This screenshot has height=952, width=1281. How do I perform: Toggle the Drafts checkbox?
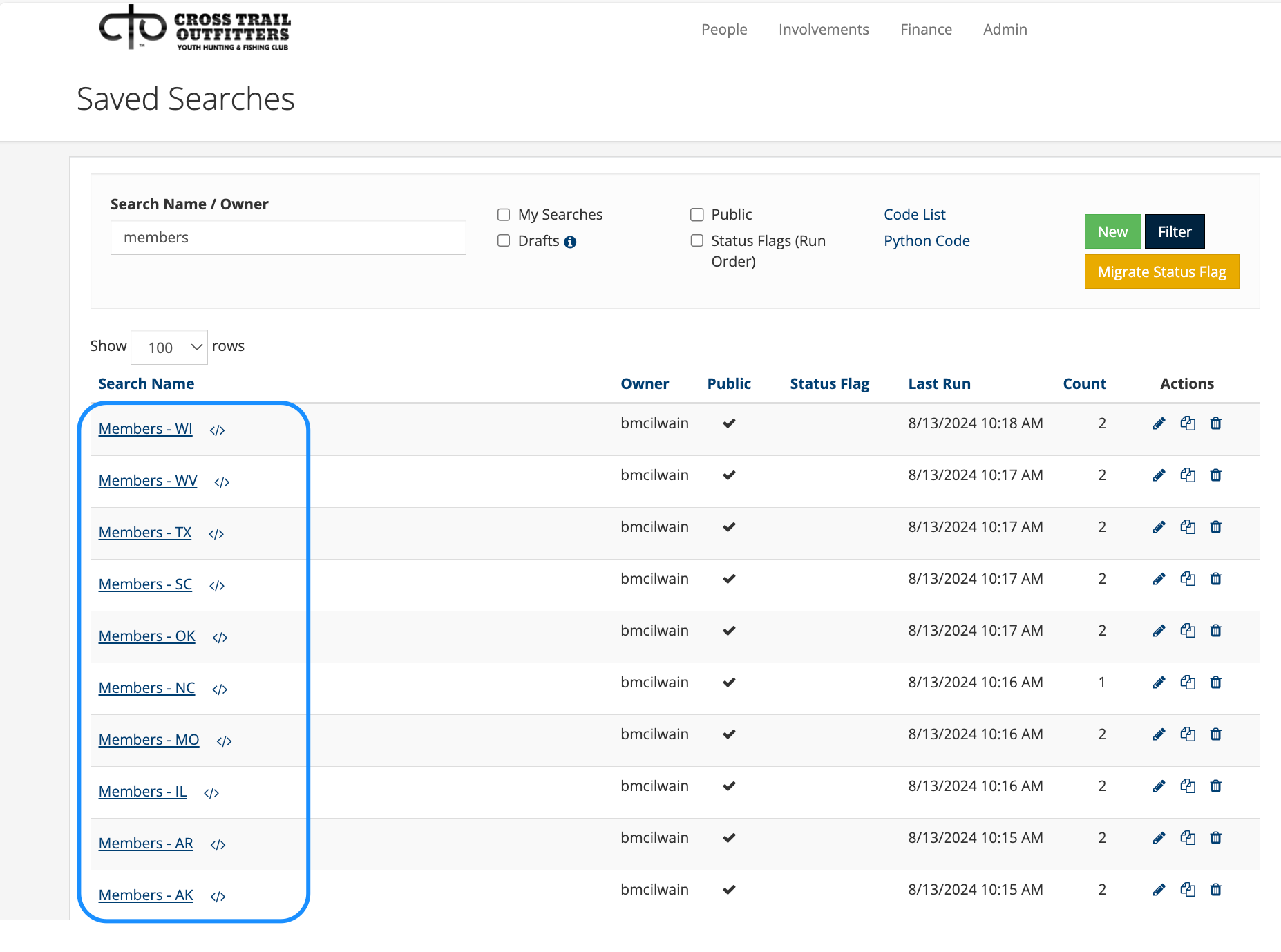pos(504,240)
